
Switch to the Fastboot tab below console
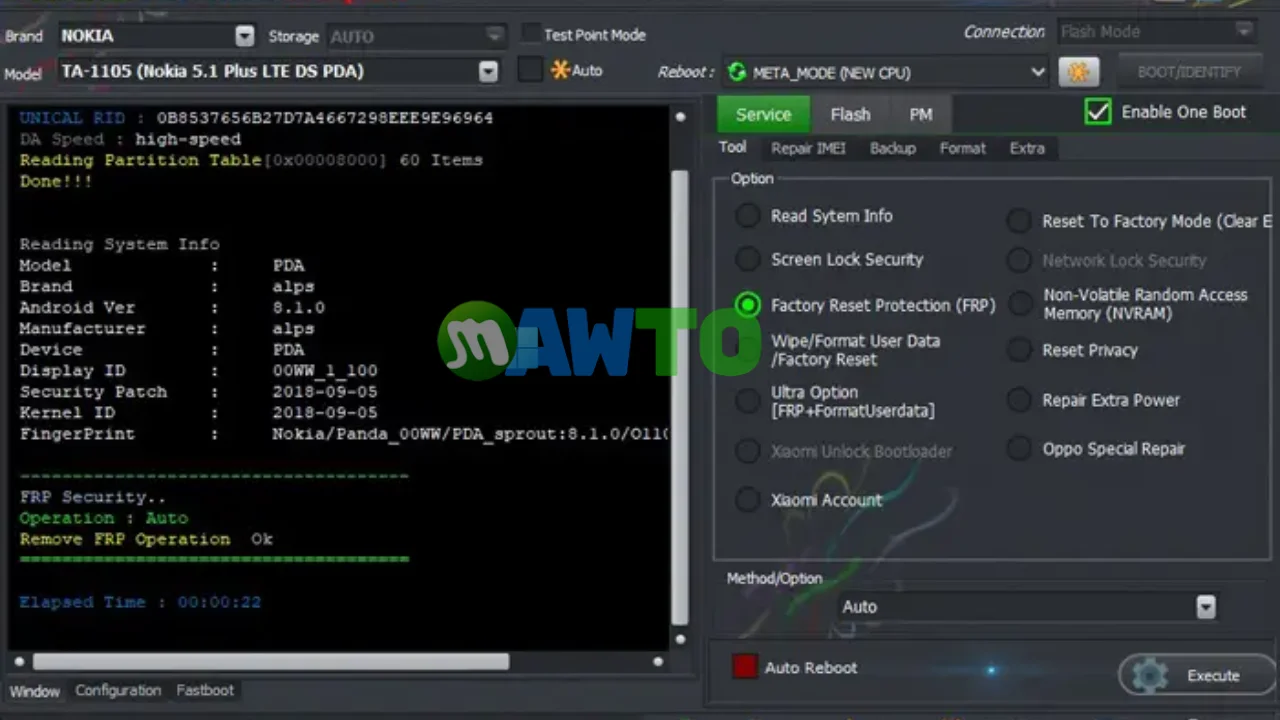205,691
